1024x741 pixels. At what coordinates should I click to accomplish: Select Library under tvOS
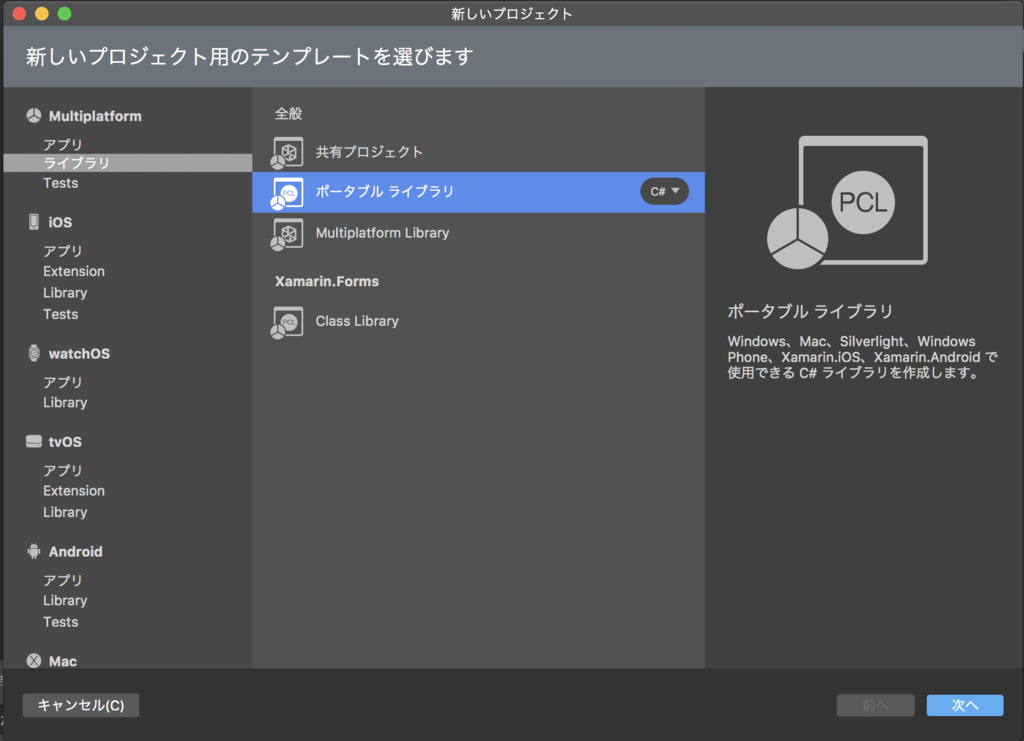click(65, 512)
